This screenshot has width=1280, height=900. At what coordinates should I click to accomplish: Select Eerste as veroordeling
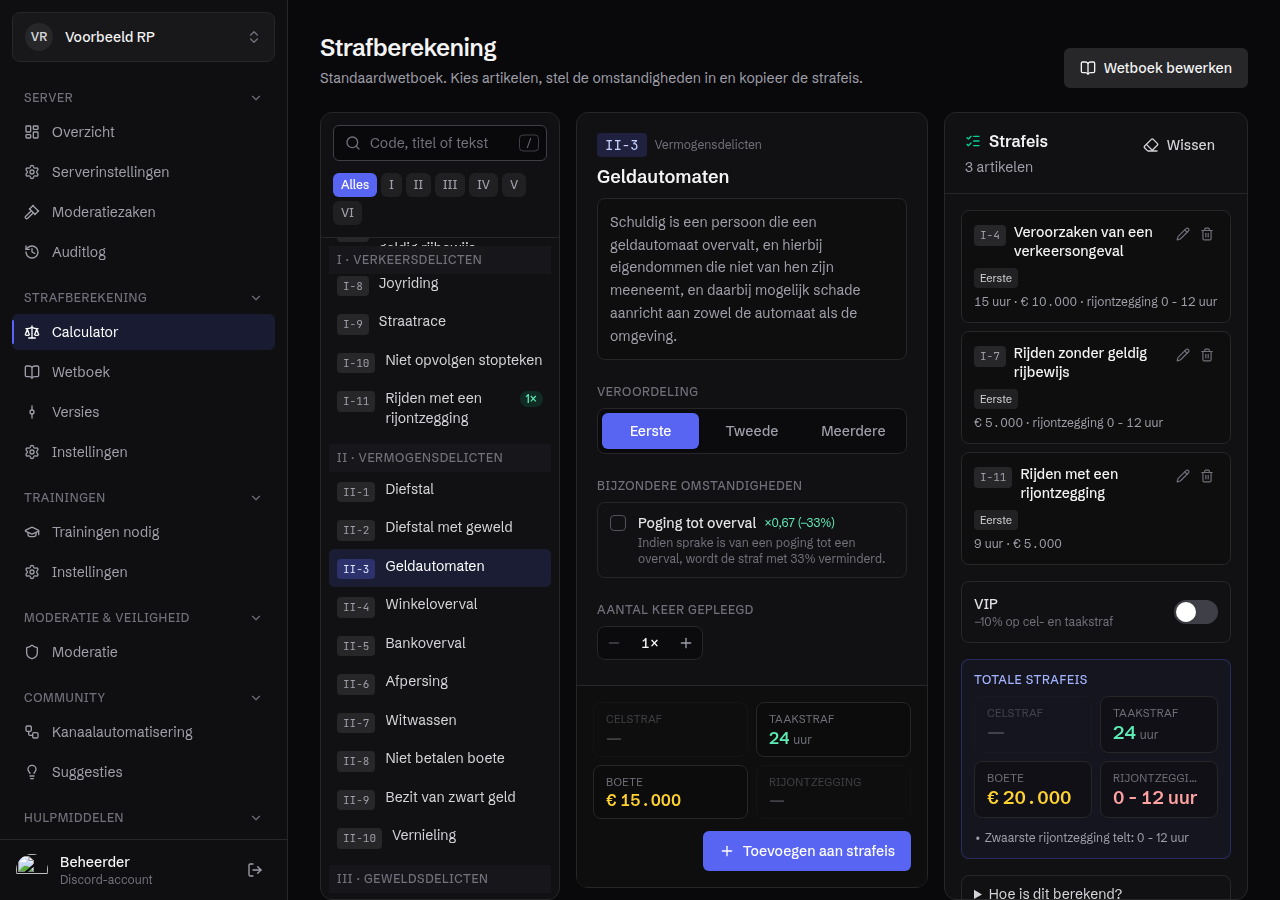tap(650, 431)
